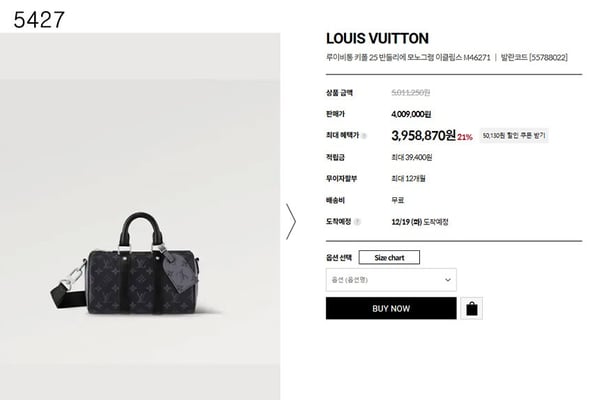Screen dimensions: 600x400
Task: Click the 12/19 arrival date text
Action: [420, 222]
